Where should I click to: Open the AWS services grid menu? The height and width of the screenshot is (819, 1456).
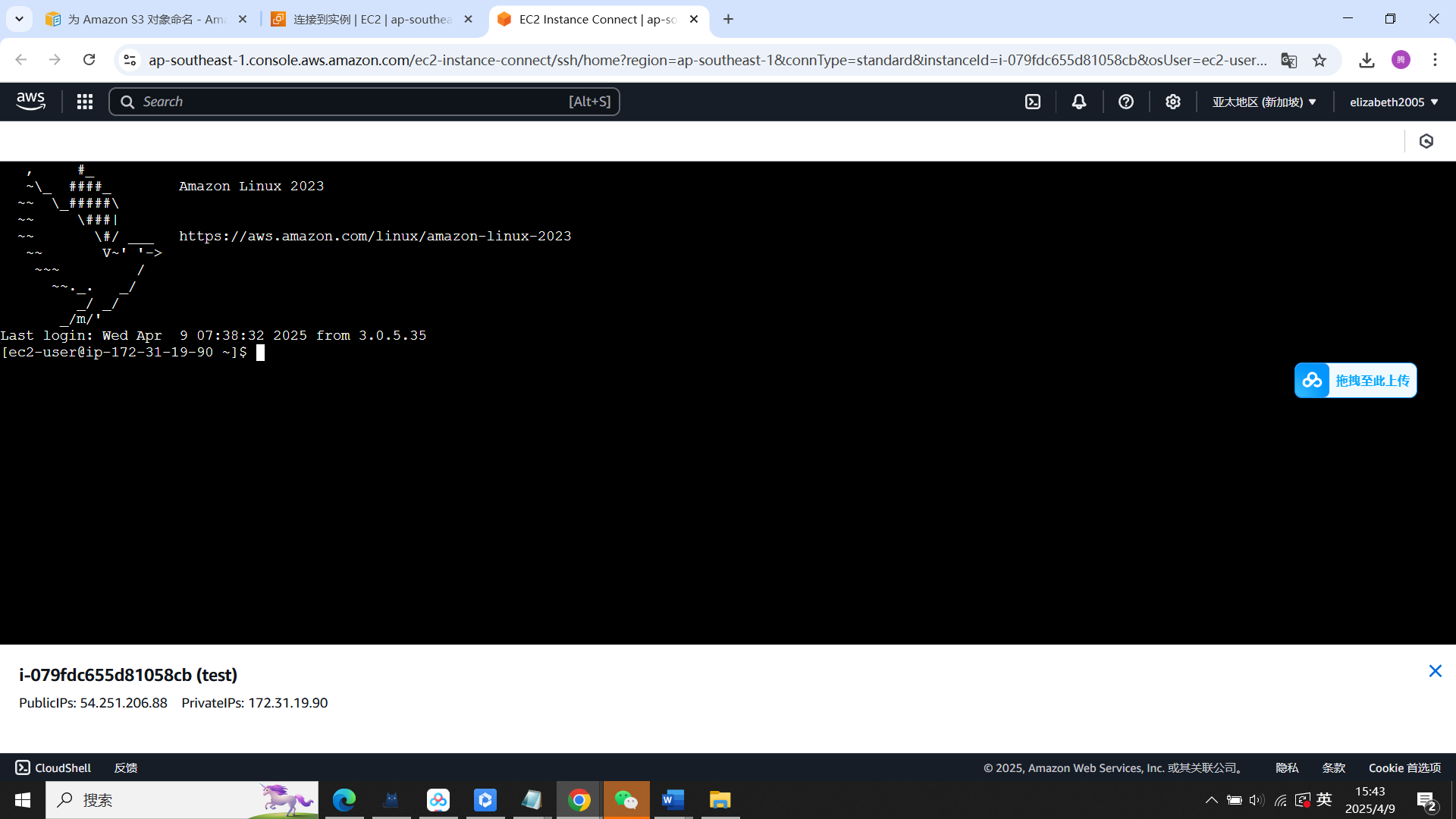[85, 102]
